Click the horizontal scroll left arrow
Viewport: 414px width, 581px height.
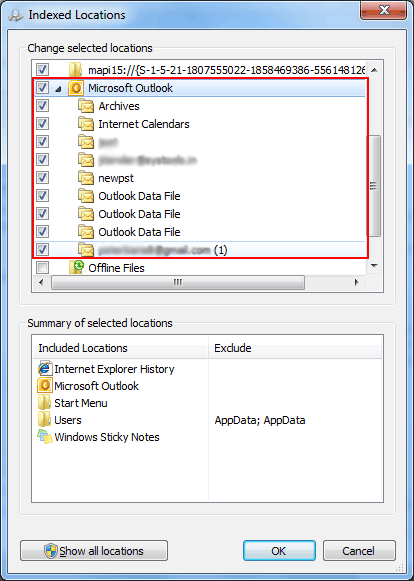coord(41,283)
